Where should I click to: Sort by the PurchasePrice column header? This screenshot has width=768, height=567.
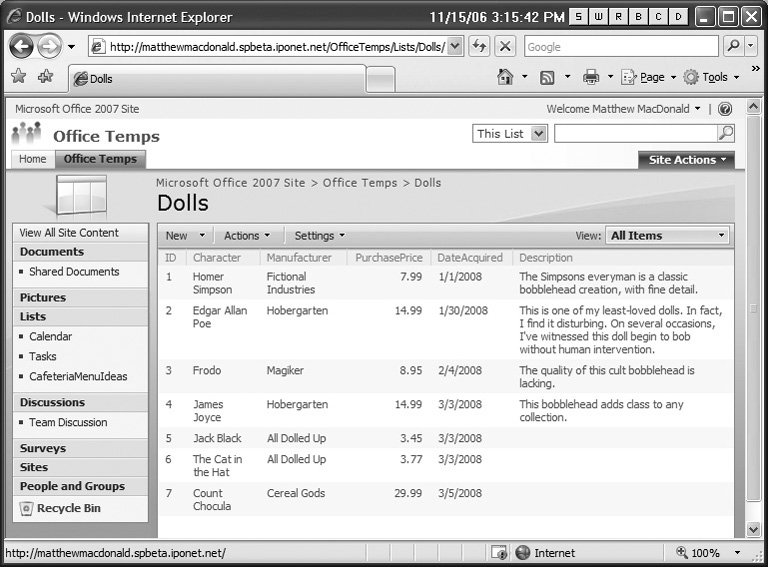(389, 258)
